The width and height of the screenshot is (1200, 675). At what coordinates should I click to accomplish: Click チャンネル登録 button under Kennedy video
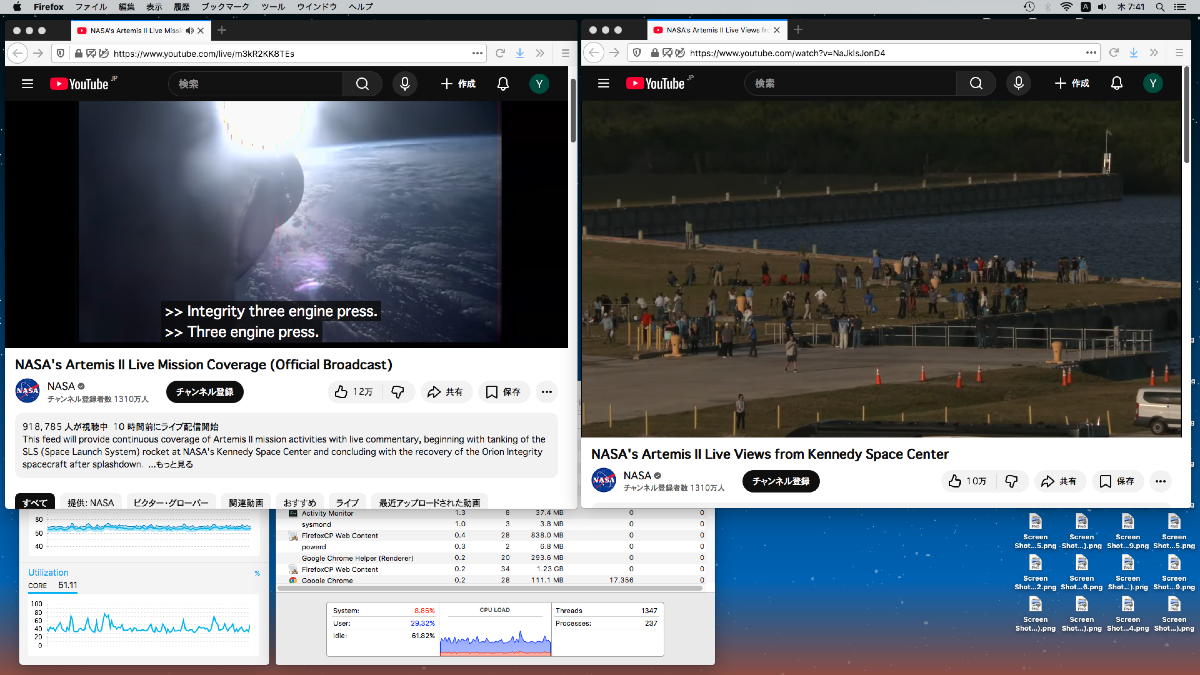pyautogui.click(x=780, y=481)
